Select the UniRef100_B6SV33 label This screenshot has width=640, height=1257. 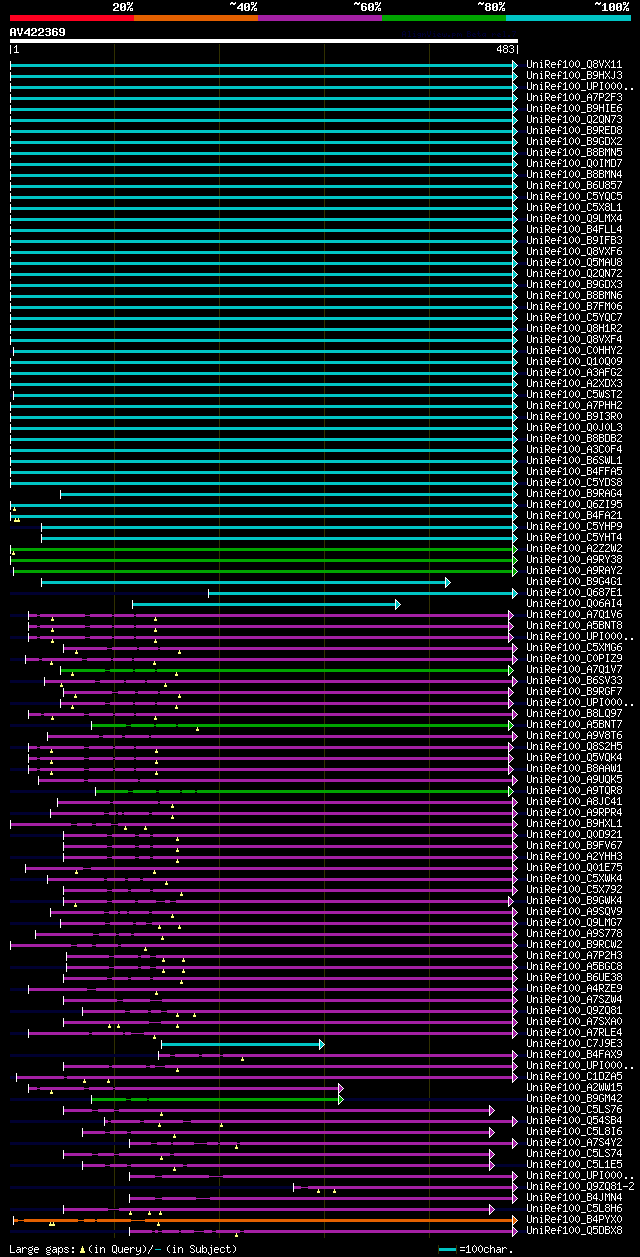[574, 680]
